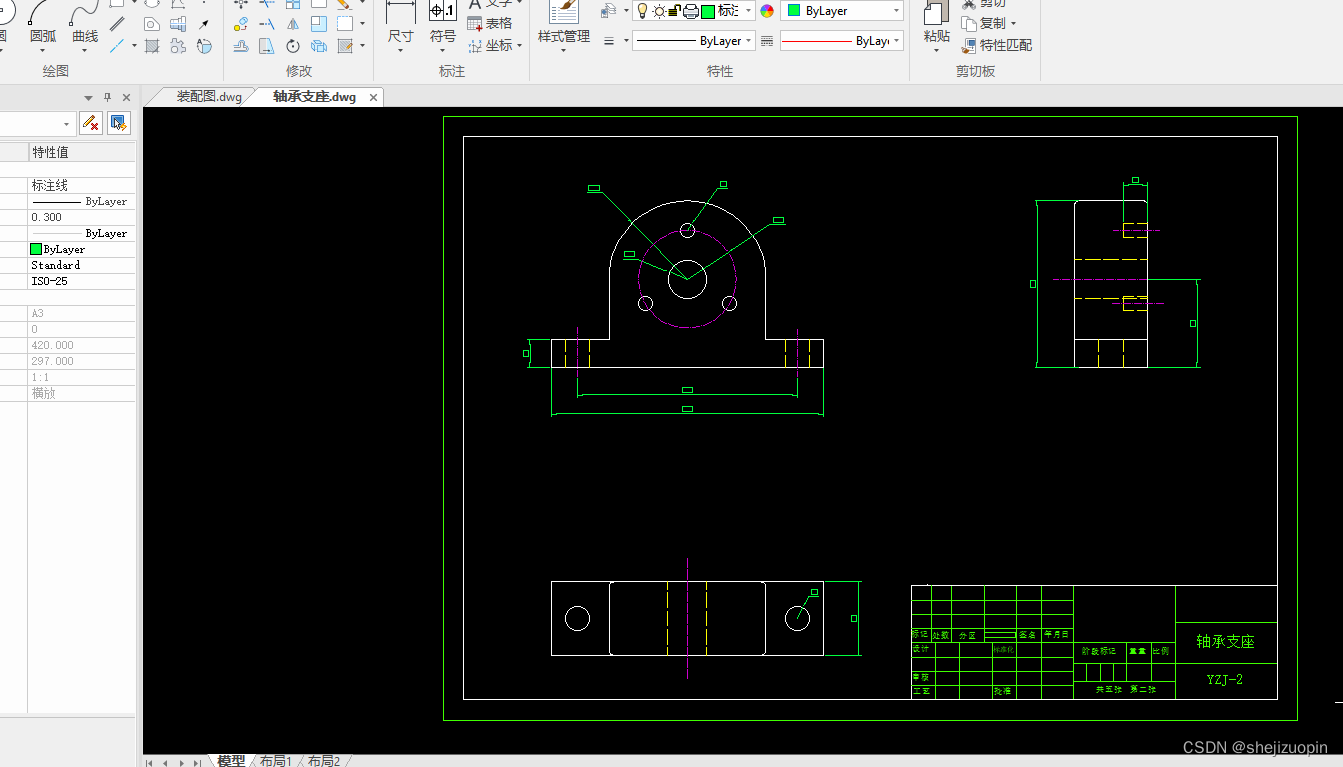The height and width of the screenshot is (767, 1343).
Task: Click the layout tabs scroll-to-last arrow
Action: [x=199, y=762]
